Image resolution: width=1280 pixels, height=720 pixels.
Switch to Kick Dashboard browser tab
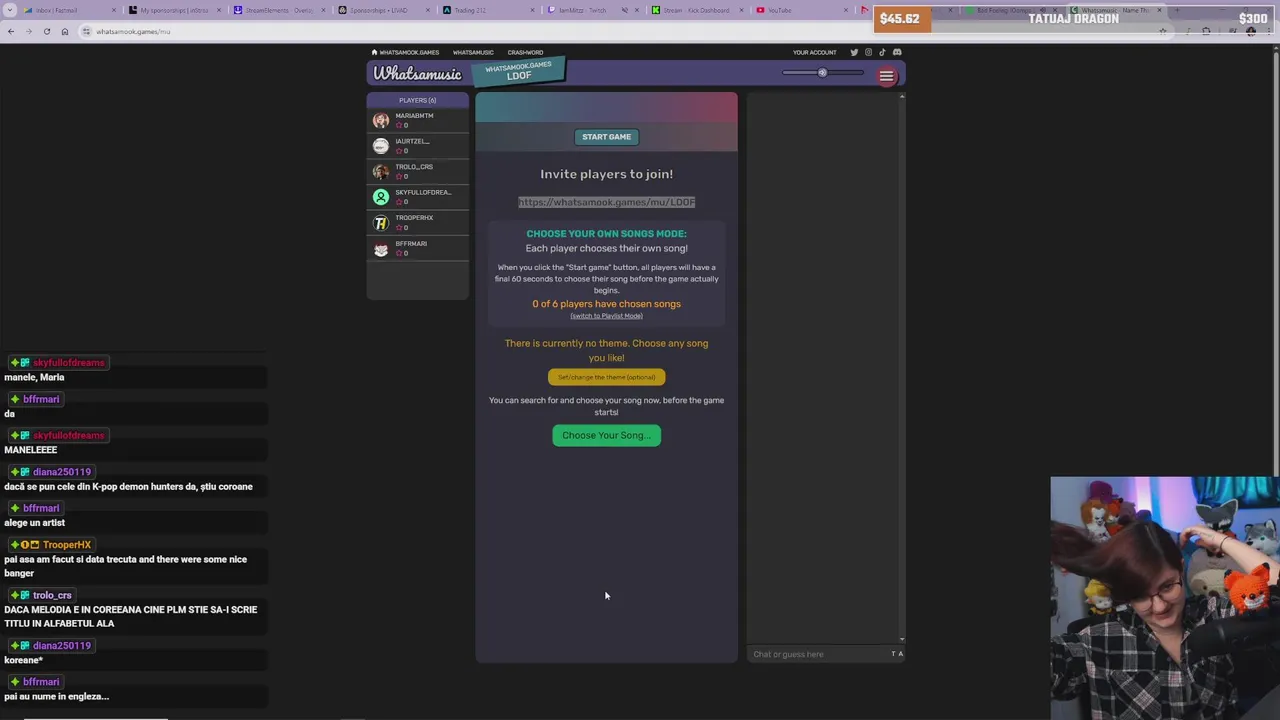click(x=697, y=10)
